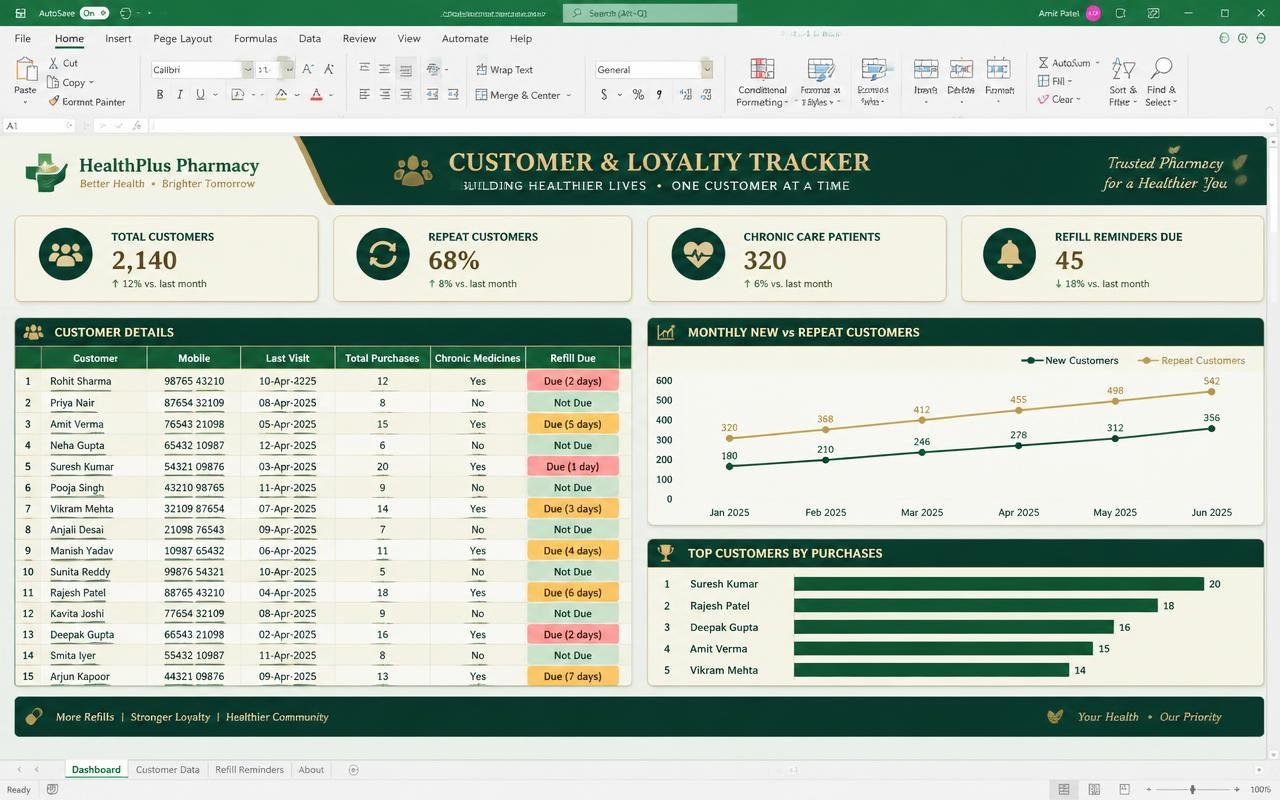
Task: Open the Formulas ribbon tab
Action: [x=255, y=39]
